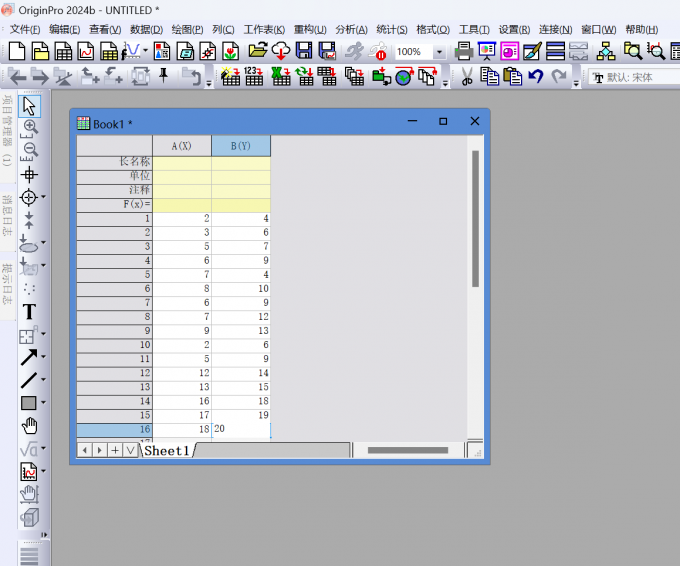Open the slide show presentation icon
Screen dimensions: 680x566
pyautogui.click(x=487, y=51)
